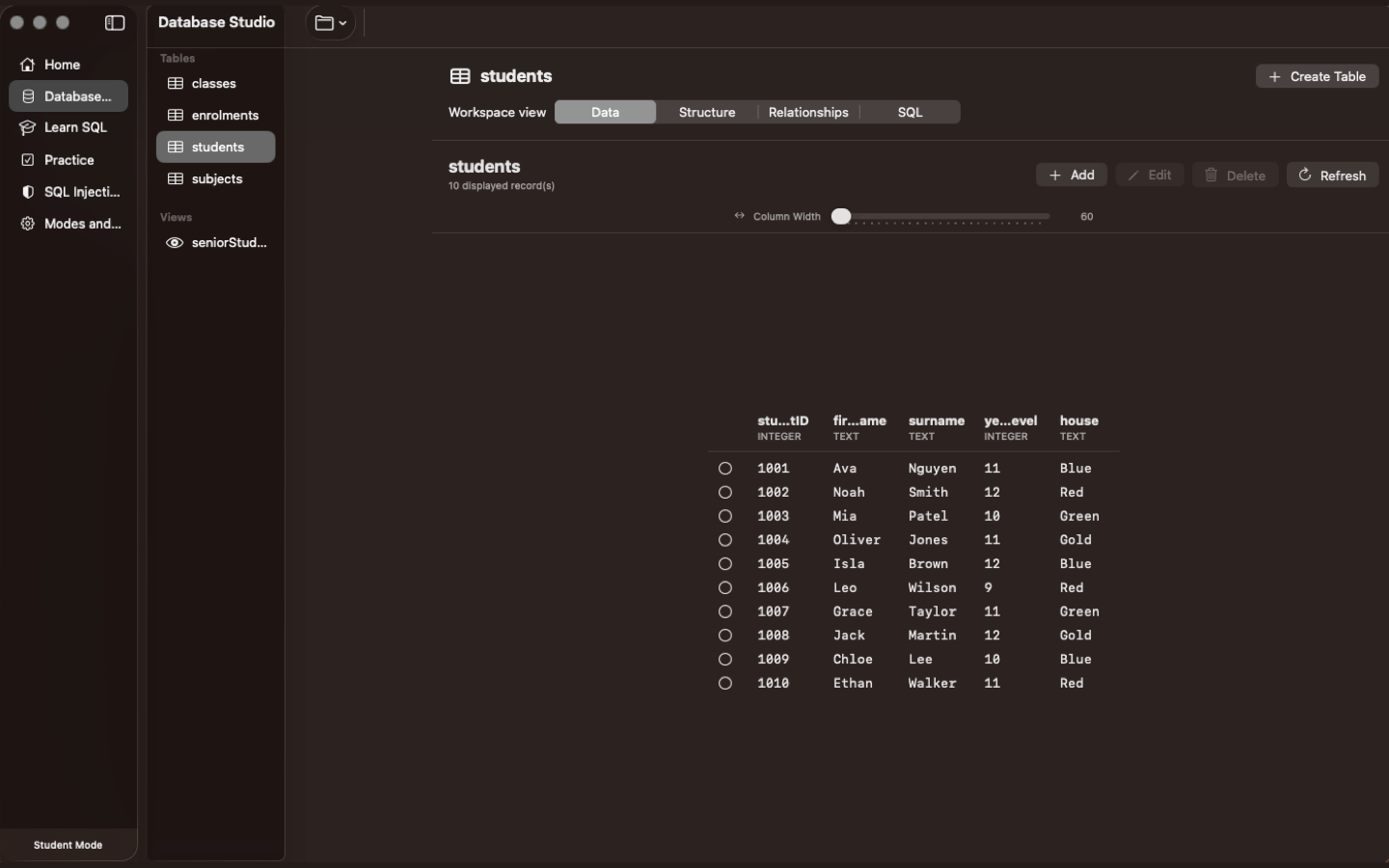Click the surname cell Walker
This screenshot has width=1389, height=868.
932,684
